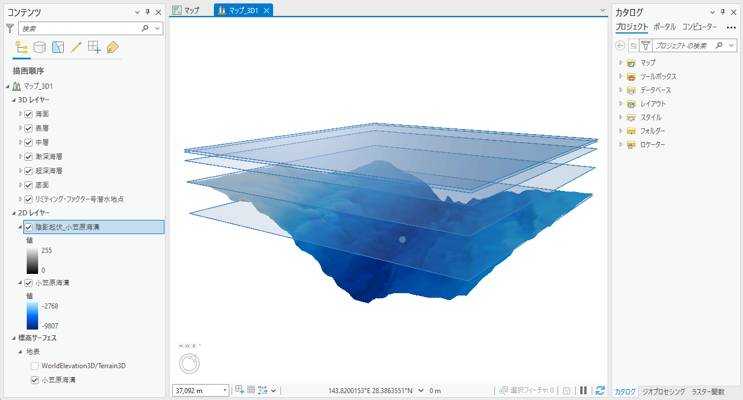The height and width of the screenshot is (400, 743).
Task: Click the スタイル folder icon
Action: click(631, 118)
